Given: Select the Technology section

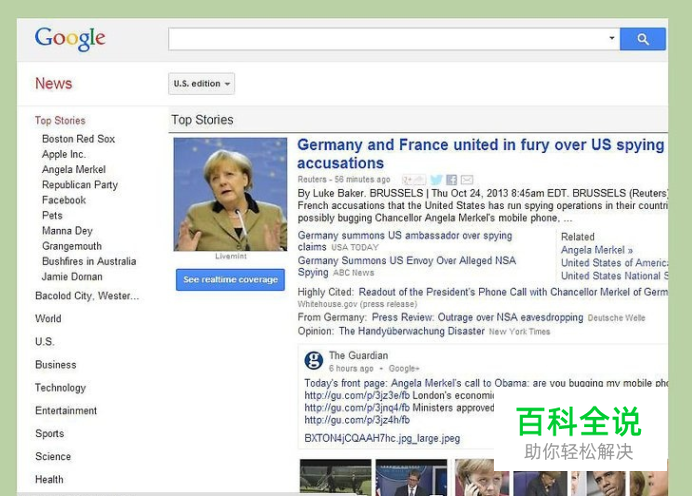Looking at the screenshot, I should (x=60, y=388).
